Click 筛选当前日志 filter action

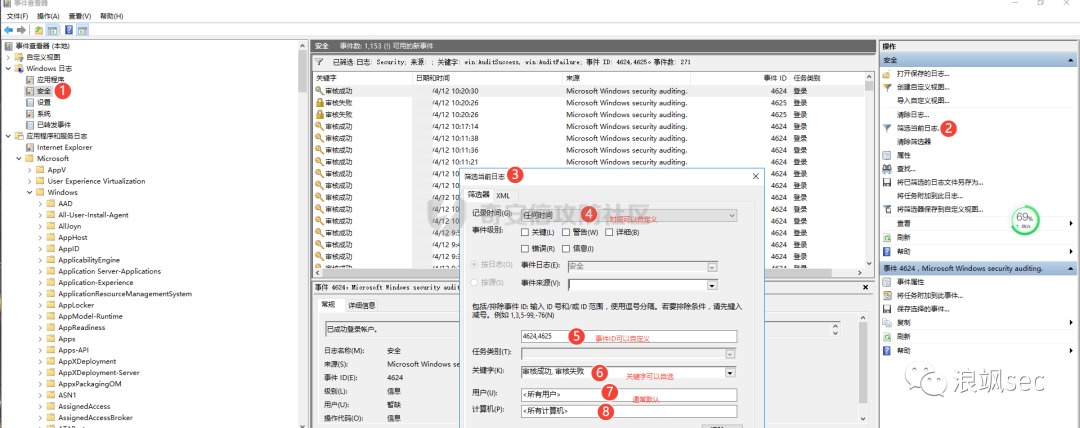tap(917, 128)
